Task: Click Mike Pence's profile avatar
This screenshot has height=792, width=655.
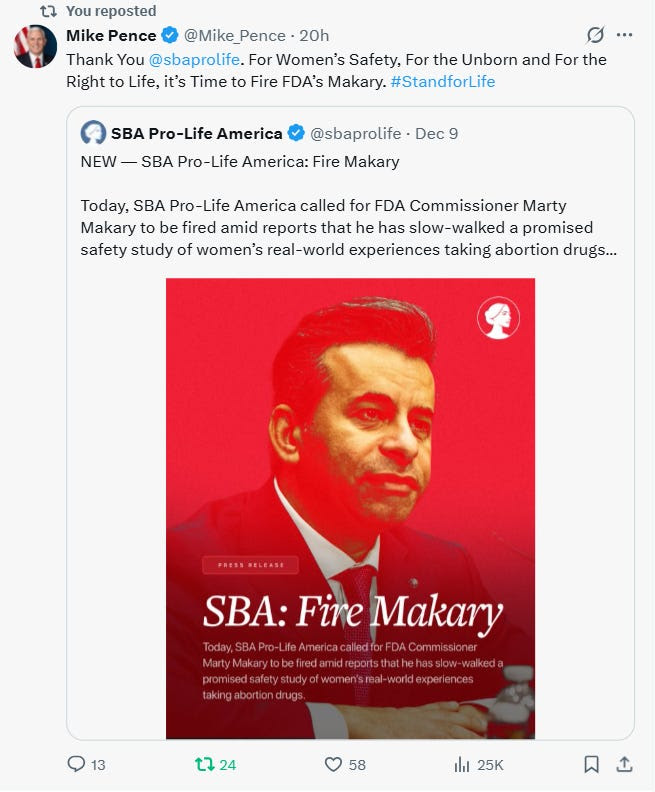Action: click(x=35, y=46)
